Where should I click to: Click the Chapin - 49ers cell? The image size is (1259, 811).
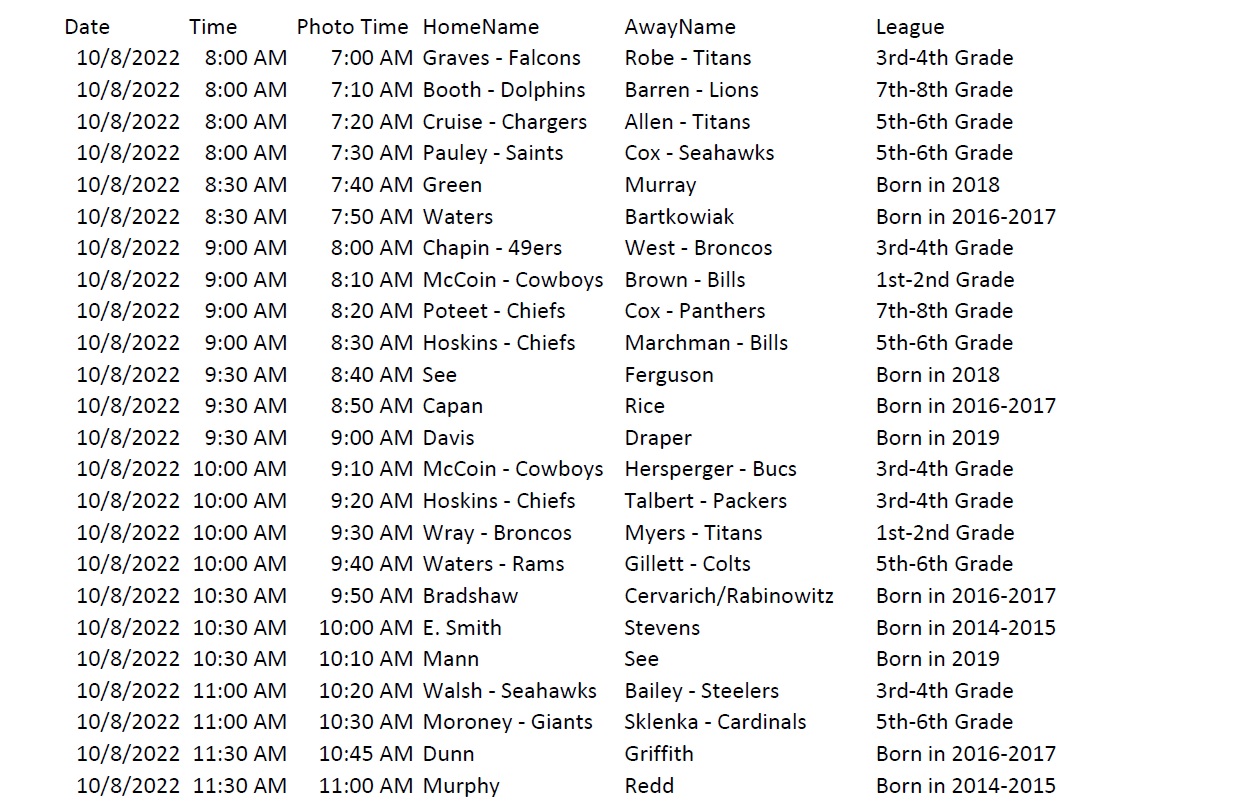(x=492, y=248)
